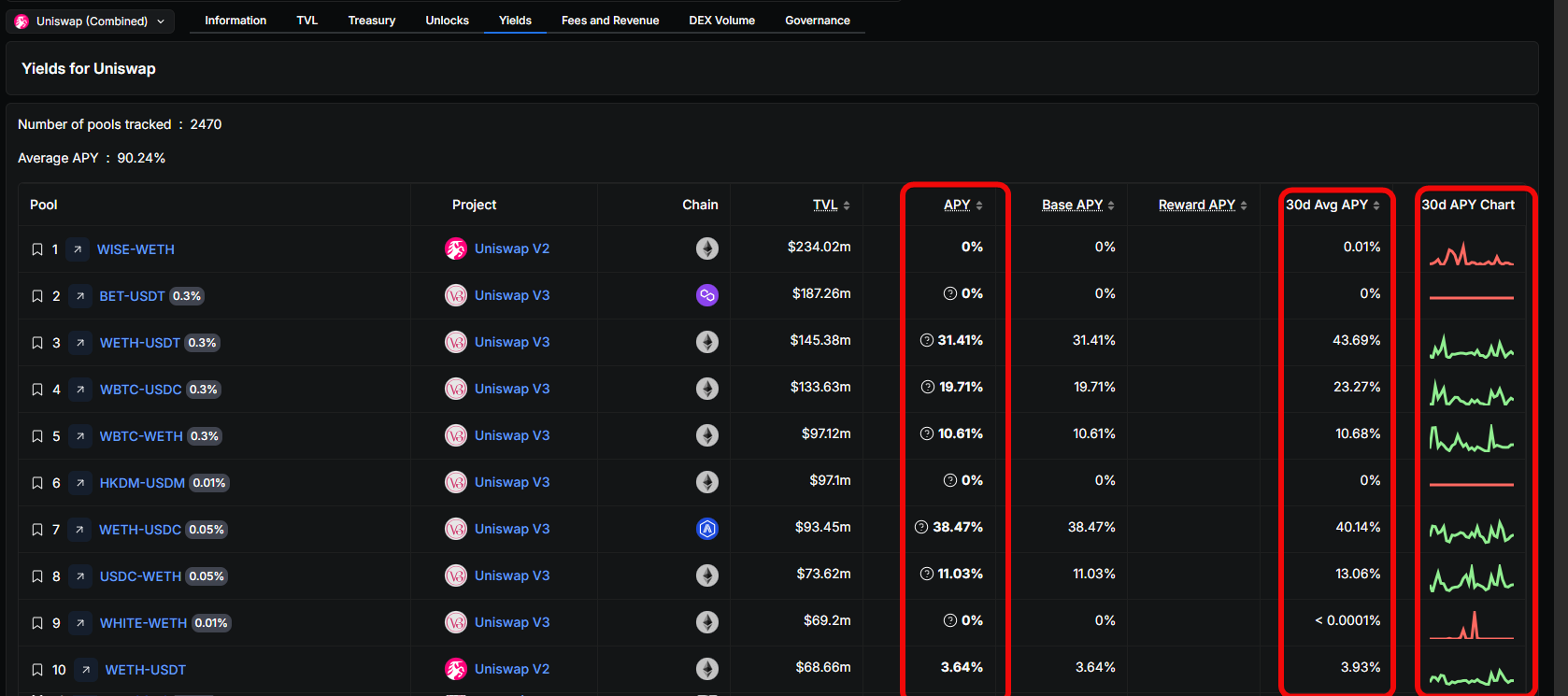The width and height of the screenshot is (1568, 696).
Task: Click Uniswap V3 logo in HKDM-USDM row
Action: click(x=455, y=482)
